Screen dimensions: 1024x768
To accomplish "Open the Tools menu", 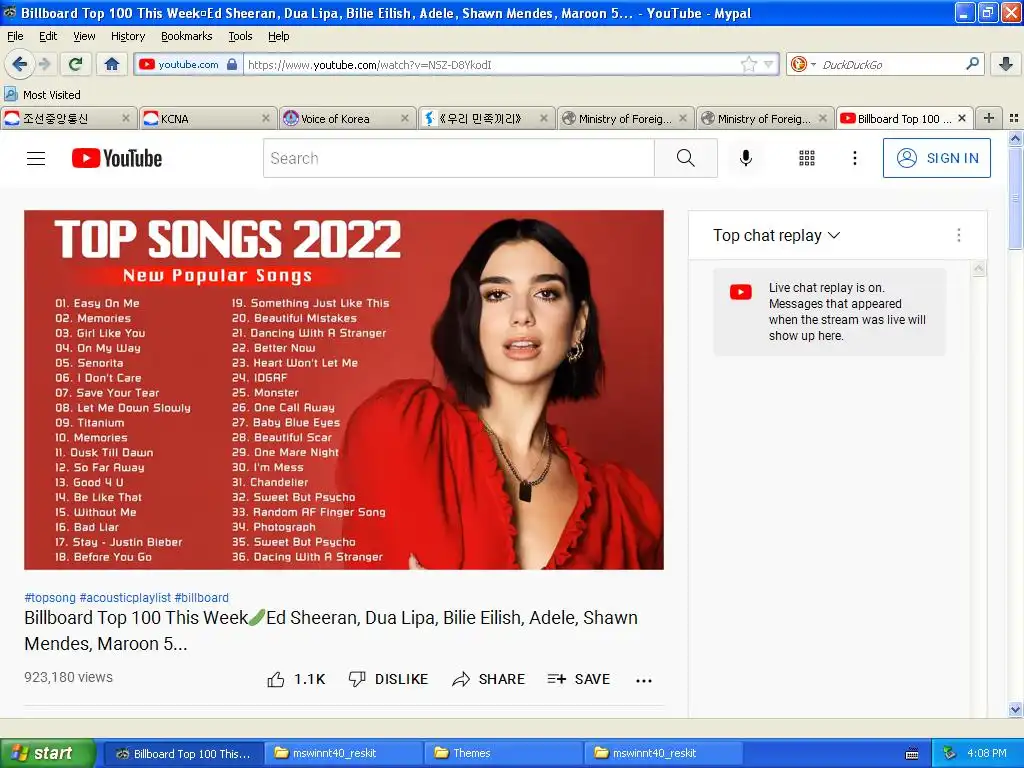I will click(x=240, y=36).
